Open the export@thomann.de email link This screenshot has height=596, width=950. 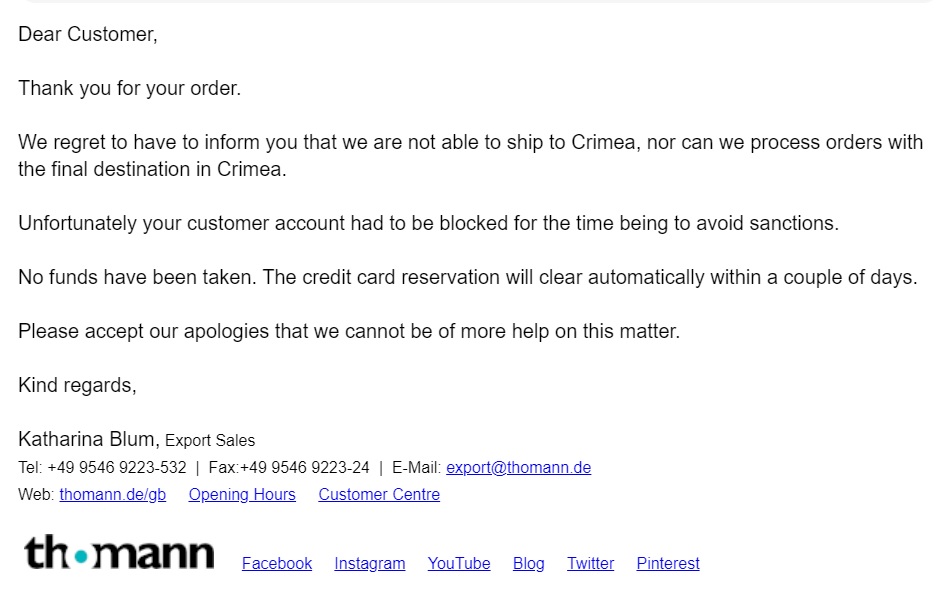click(x=518, y=468)
